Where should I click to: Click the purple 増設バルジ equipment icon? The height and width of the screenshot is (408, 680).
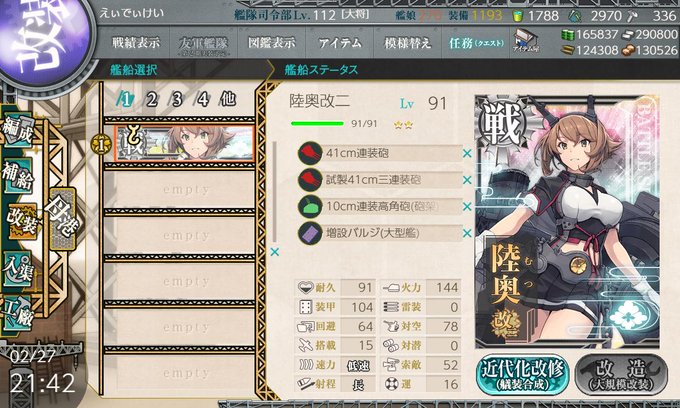310,233
